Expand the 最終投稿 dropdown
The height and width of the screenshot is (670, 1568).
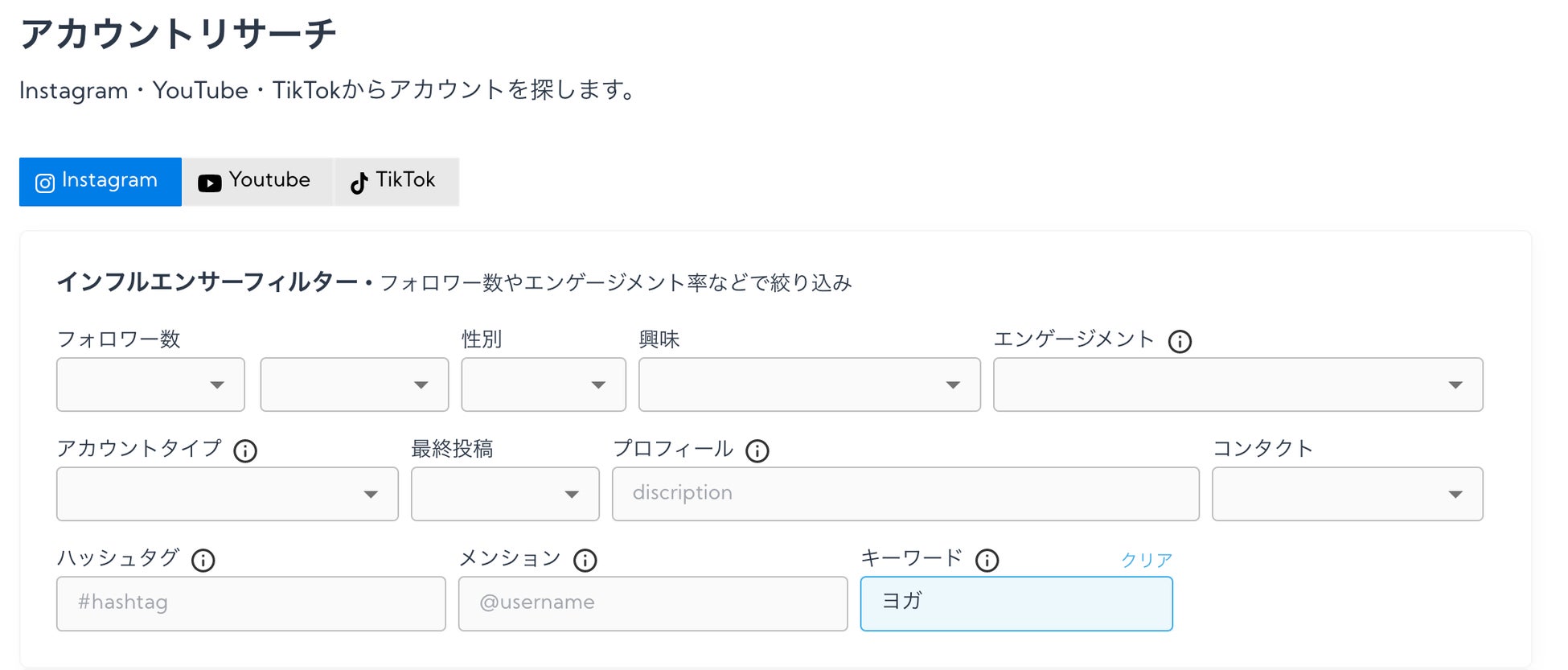point(505,494)
